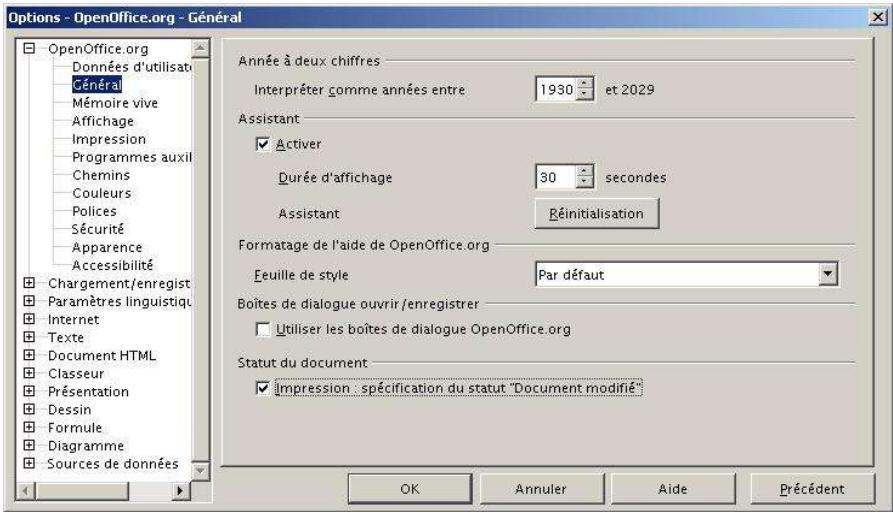Image resolution: width=893 pixels, height=512 pixels.
Task: Decrease the two-digit year start value
Action: click(x=585, y=95)
